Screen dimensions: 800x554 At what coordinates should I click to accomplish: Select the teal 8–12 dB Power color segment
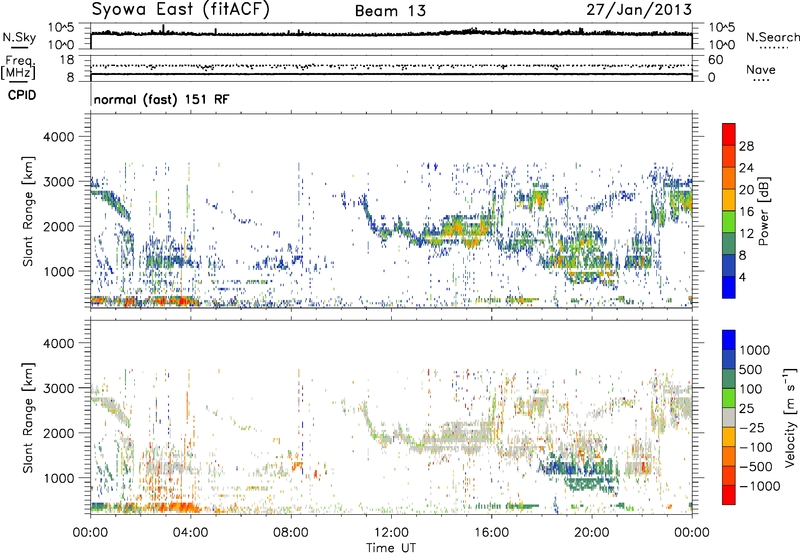729,243
